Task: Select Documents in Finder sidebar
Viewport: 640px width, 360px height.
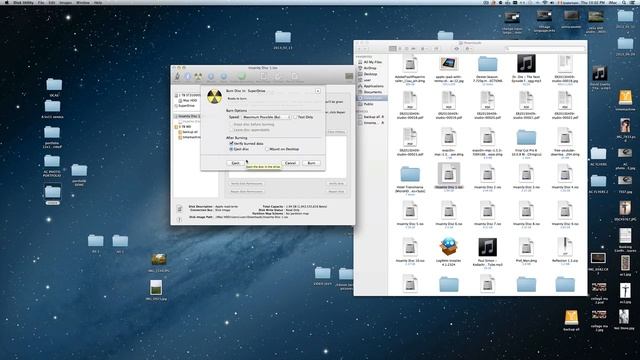Action: [x=370, y=92]
